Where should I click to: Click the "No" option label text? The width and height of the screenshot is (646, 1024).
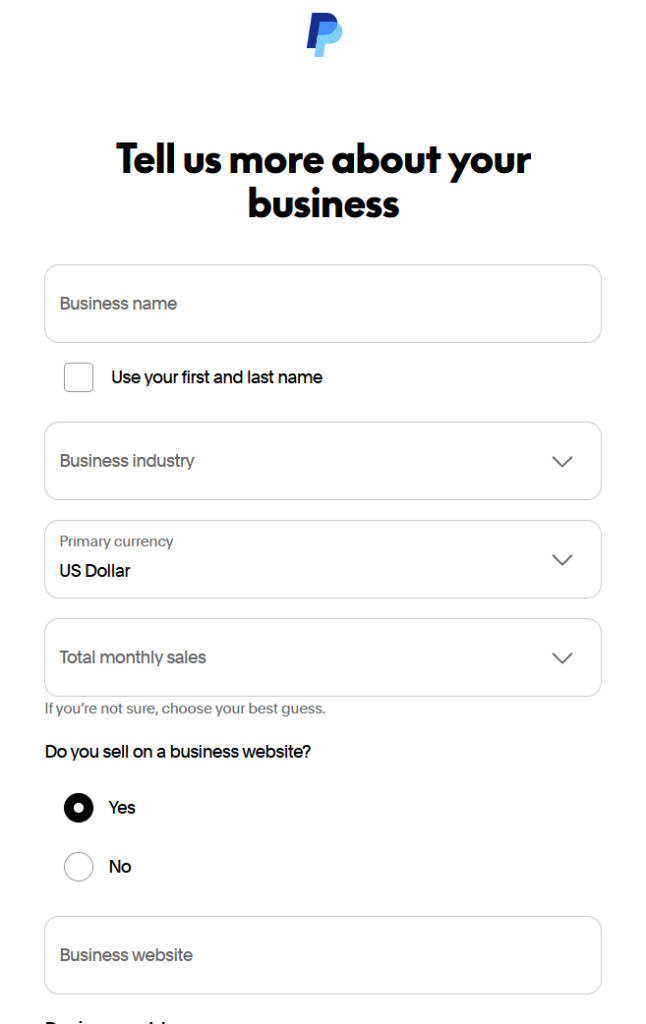pyautogui.click(x=120, y=866)
